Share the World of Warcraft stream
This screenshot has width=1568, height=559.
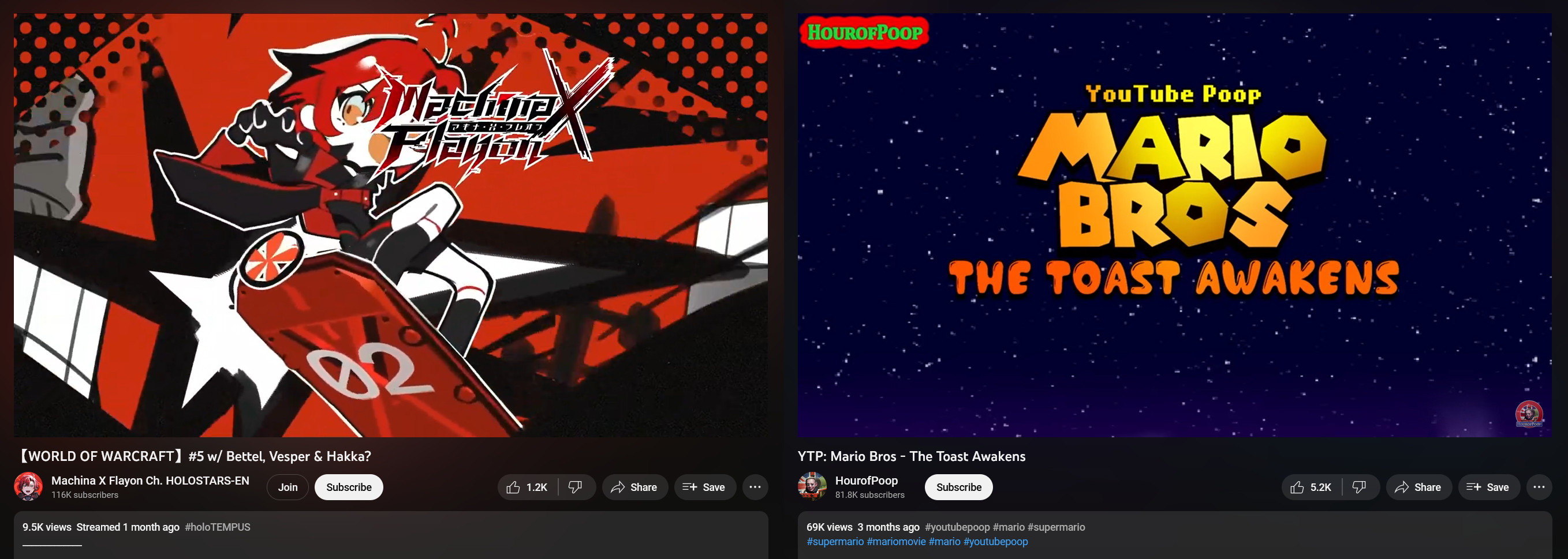(635, 487)
